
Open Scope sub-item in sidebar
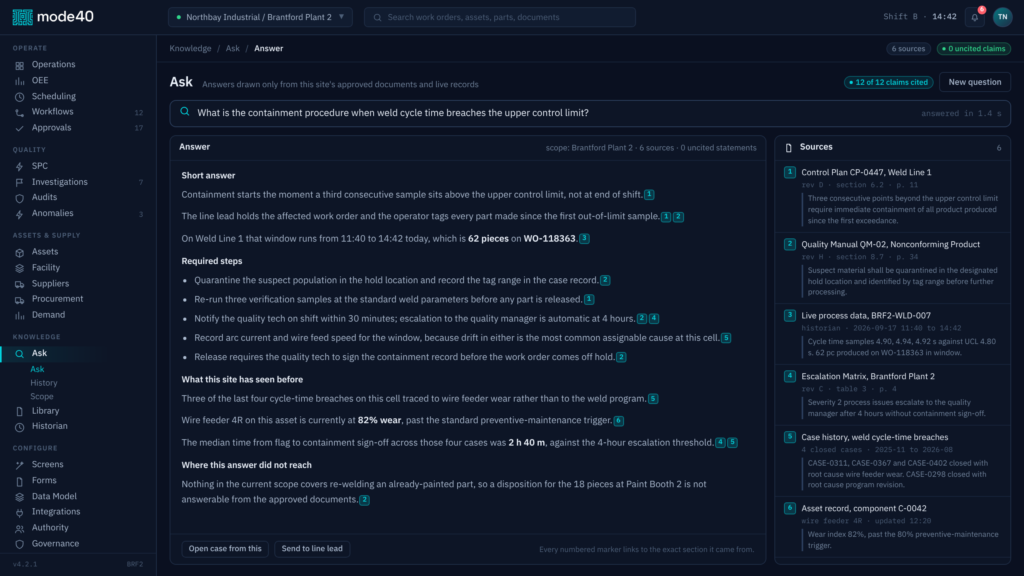click(x=42, y=396)
